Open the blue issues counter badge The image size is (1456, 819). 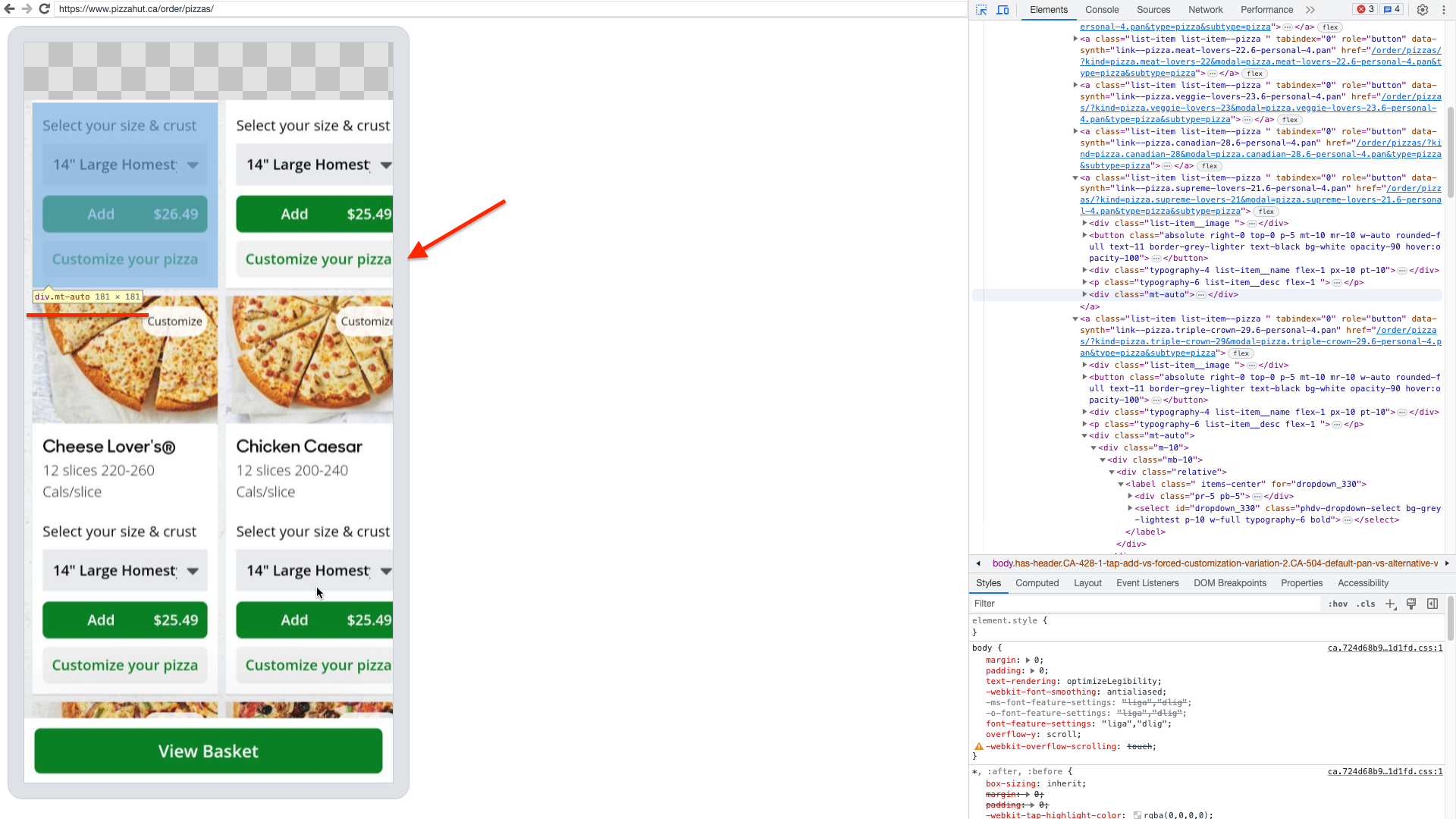pyautogui.click(x=1392, y=10)
